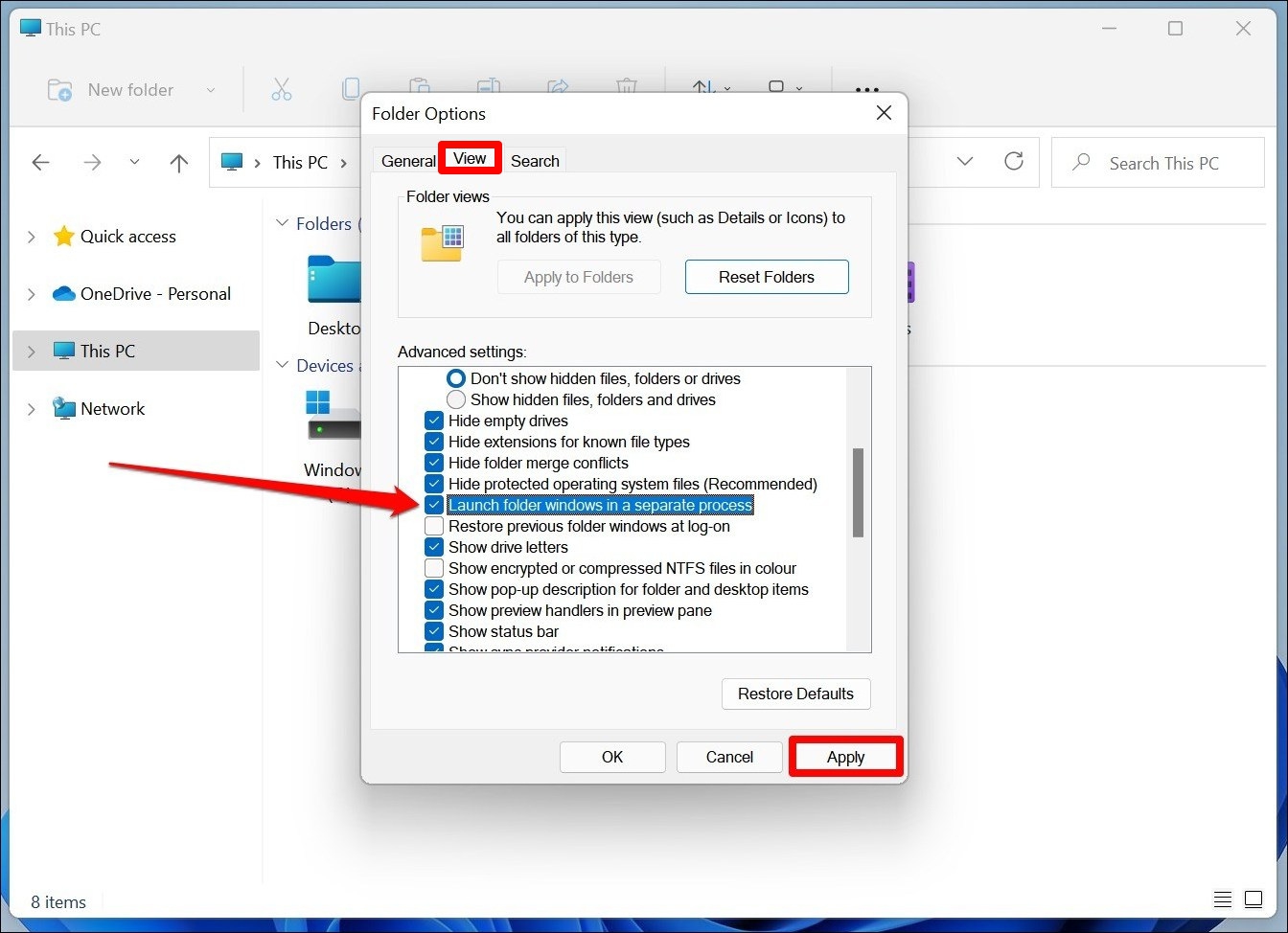1288x933 pixels.
Task: Open the Sort options icon in toolbar
Action: tap(710, 89)
